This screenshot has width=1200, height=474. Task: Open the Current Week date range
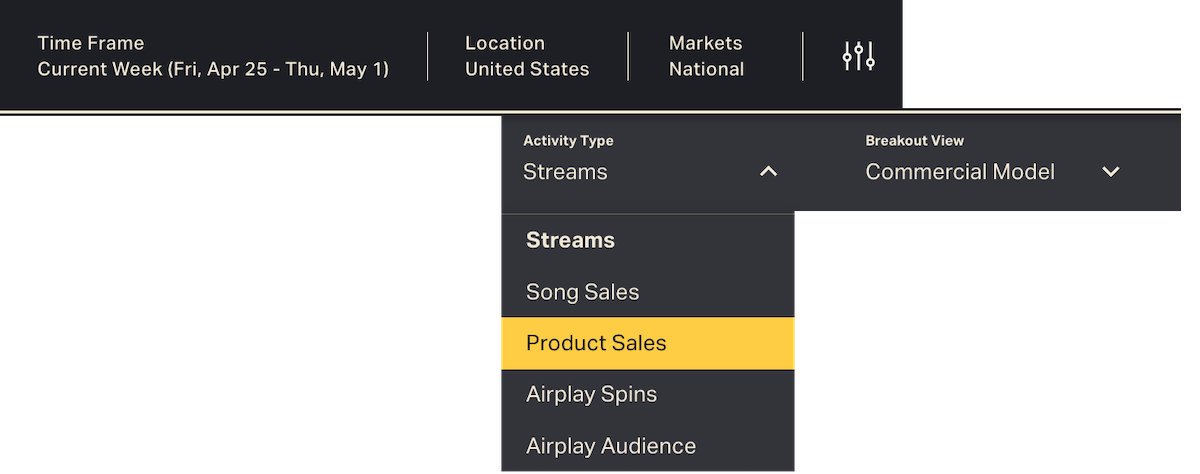213,69
